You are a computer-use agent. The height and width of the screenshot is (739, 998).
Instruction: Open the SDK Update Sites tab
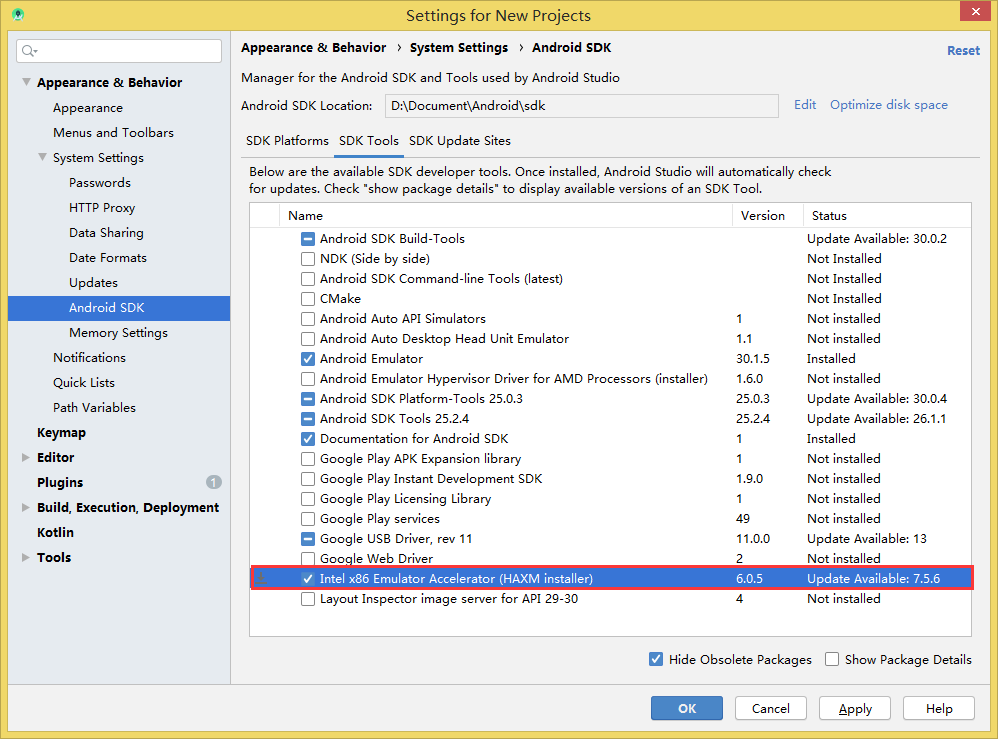[460, 141]
